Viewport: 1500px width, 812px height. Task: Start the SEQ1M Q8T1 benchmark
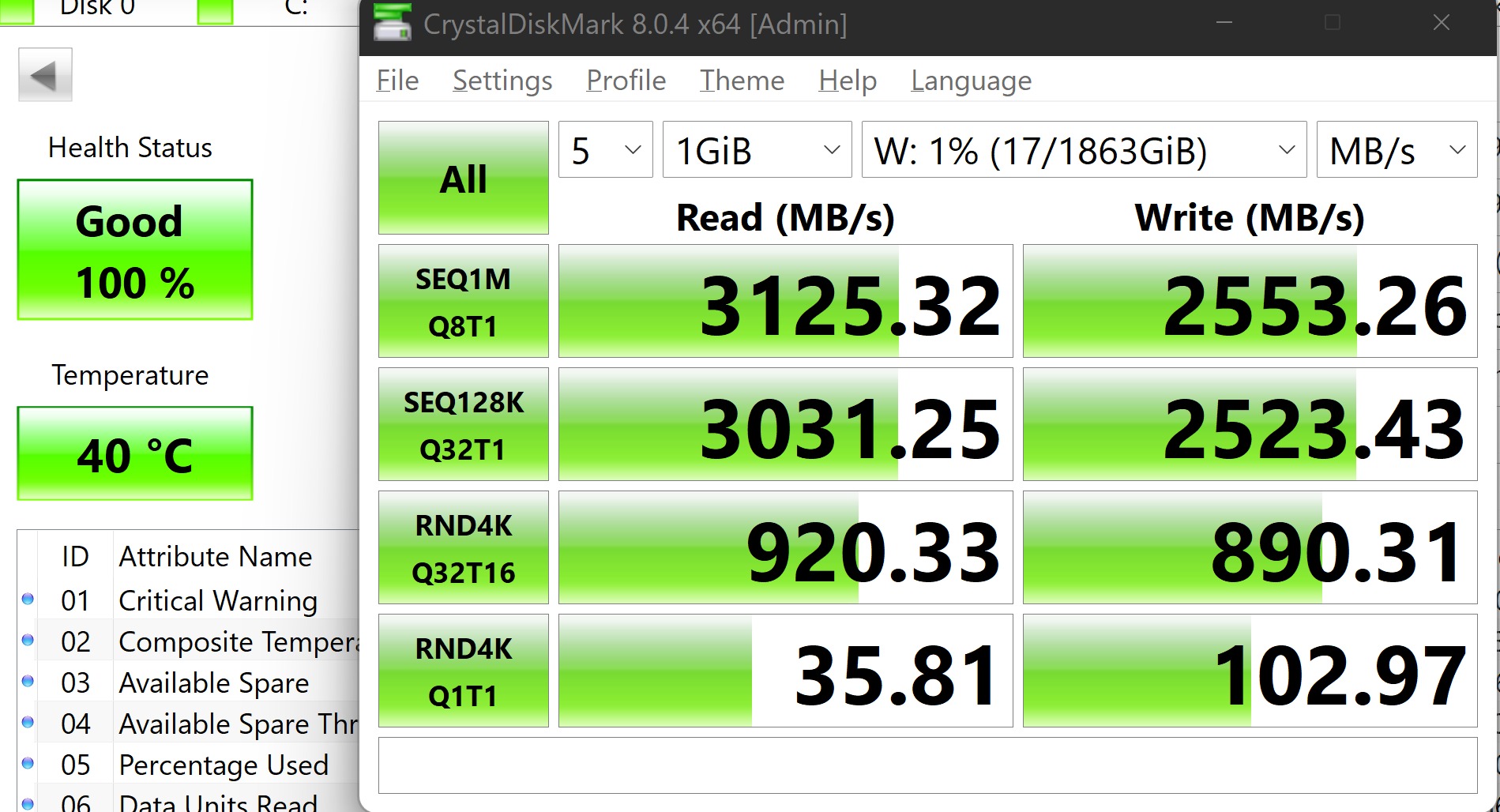463,301
